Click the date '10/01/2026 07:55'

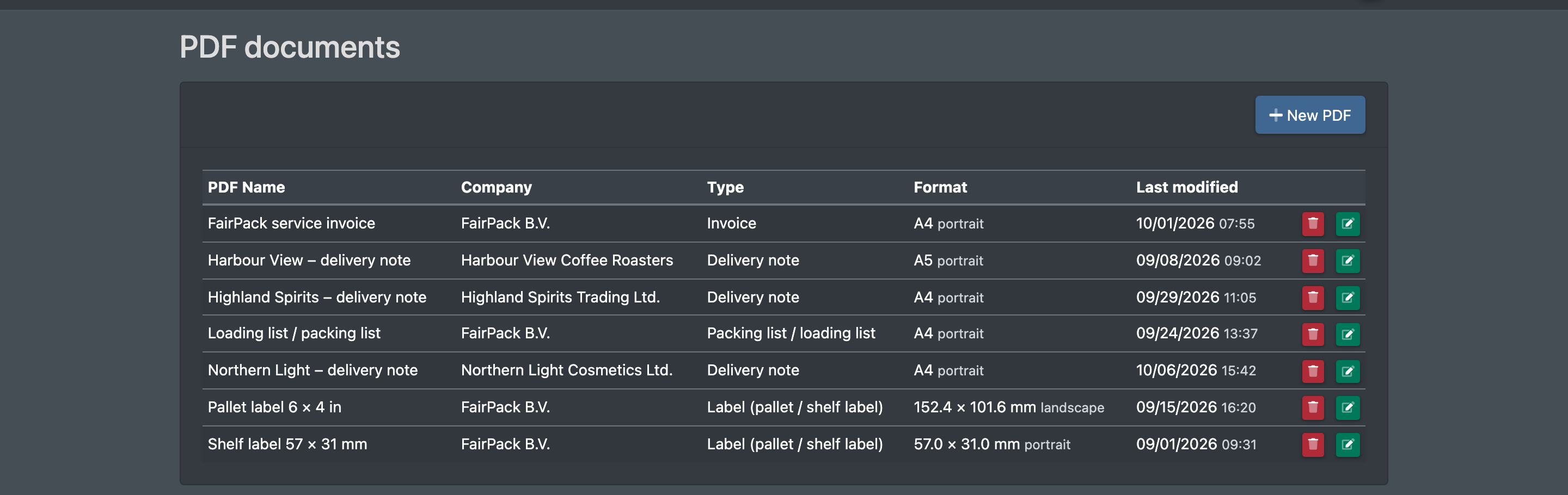coord(1195,223)
